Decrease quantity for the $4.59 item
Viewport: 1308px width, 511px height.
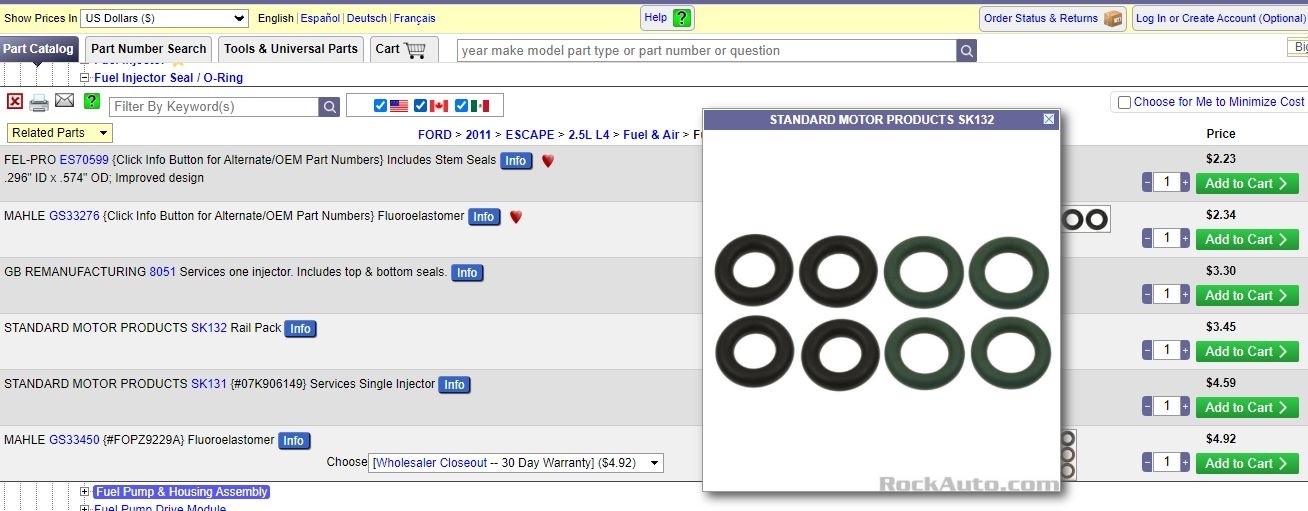click(1147, 407)
